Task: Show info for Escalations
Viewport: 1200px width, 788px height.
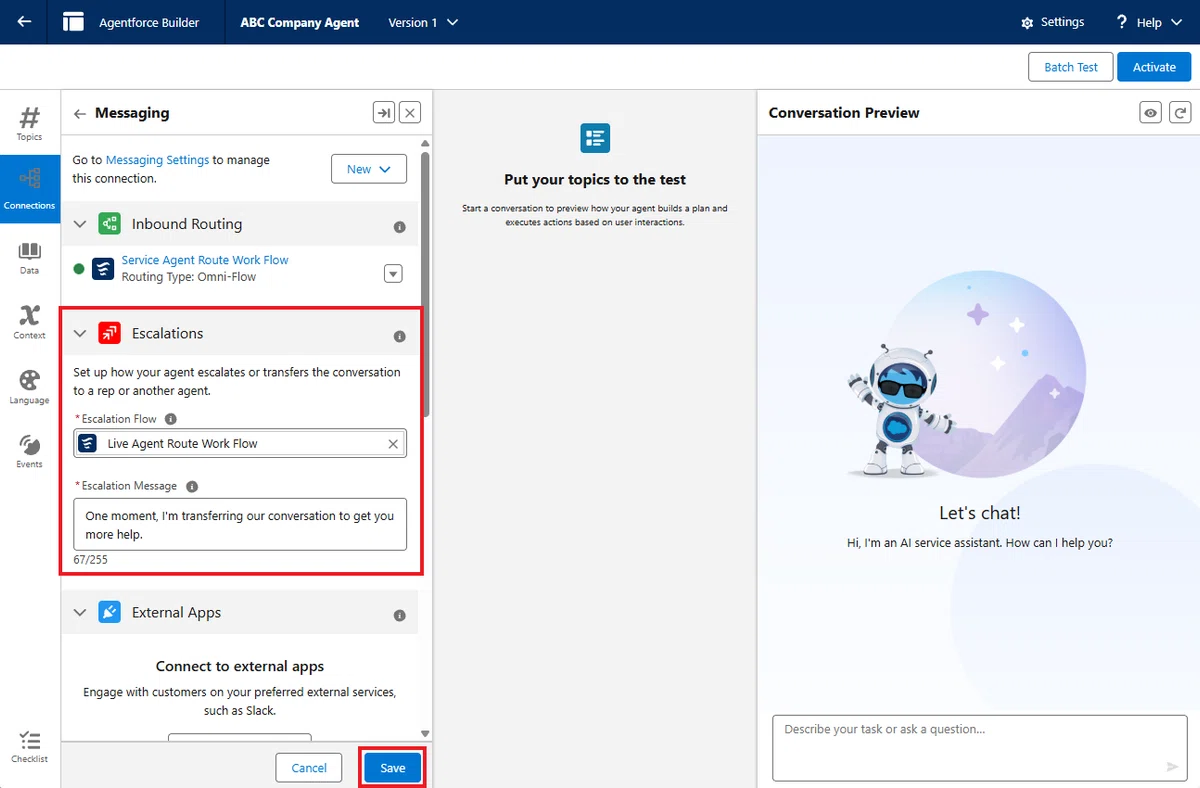Action: (x=400, y=336)
